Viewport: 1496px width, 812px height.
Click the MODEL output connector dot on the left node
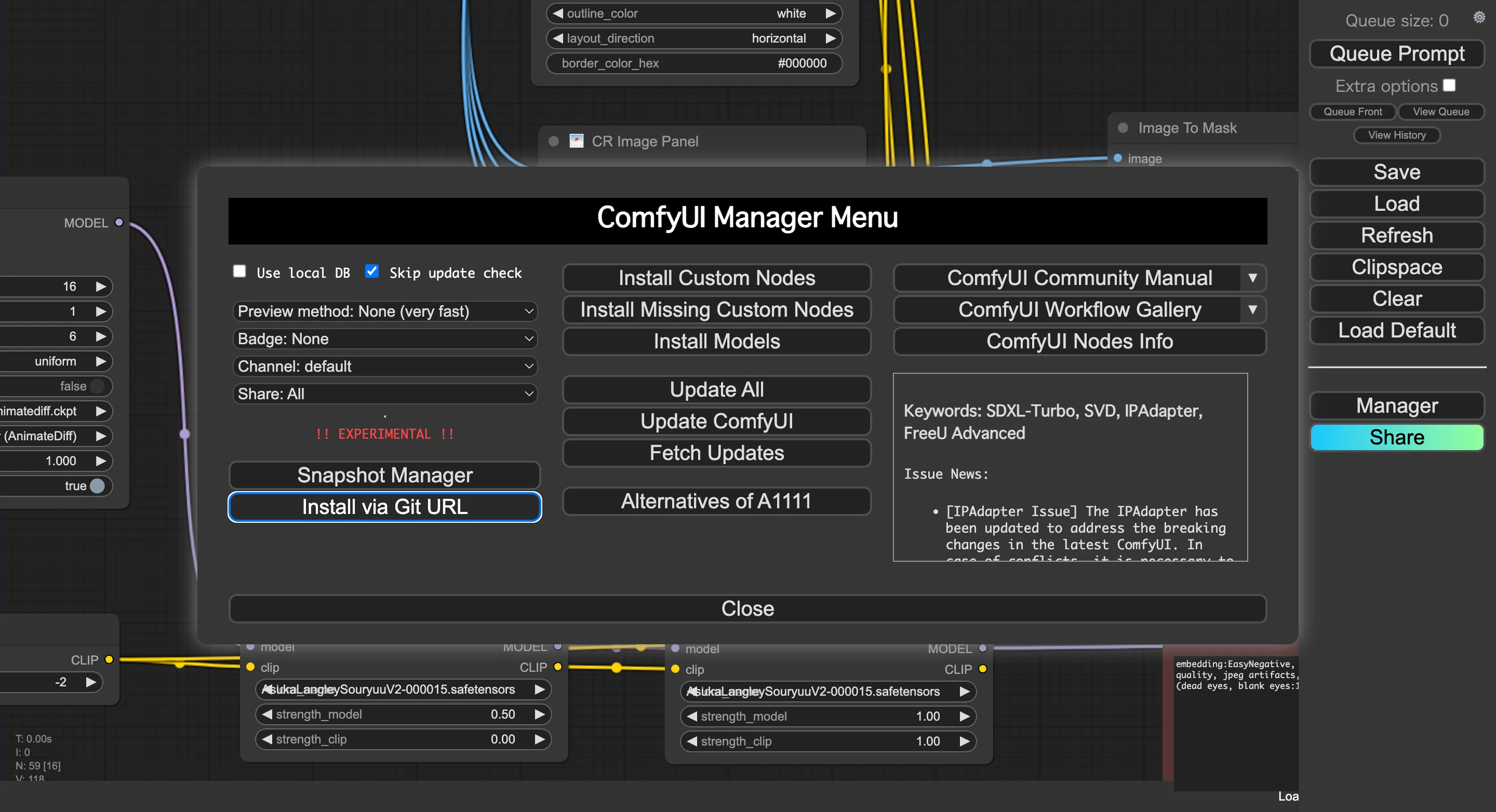tap(119, 222)
